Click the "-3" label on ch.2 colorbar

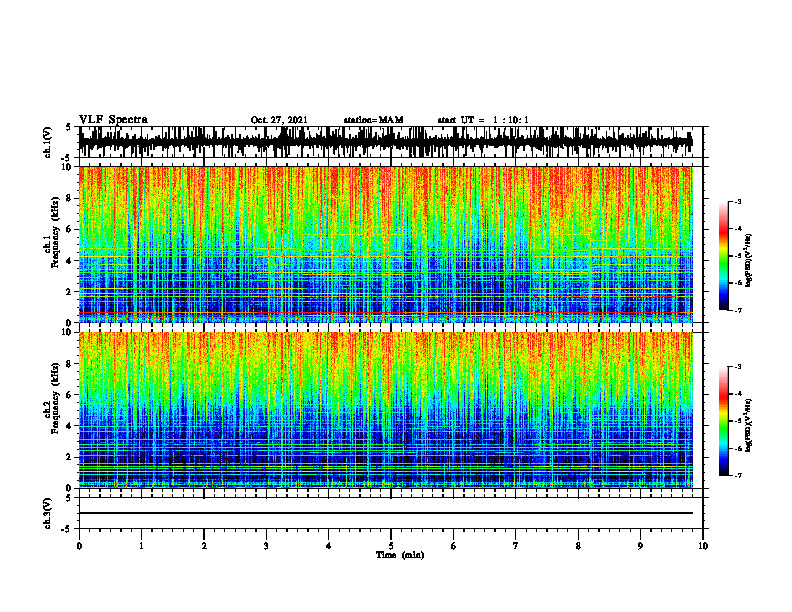click(737, 367)
